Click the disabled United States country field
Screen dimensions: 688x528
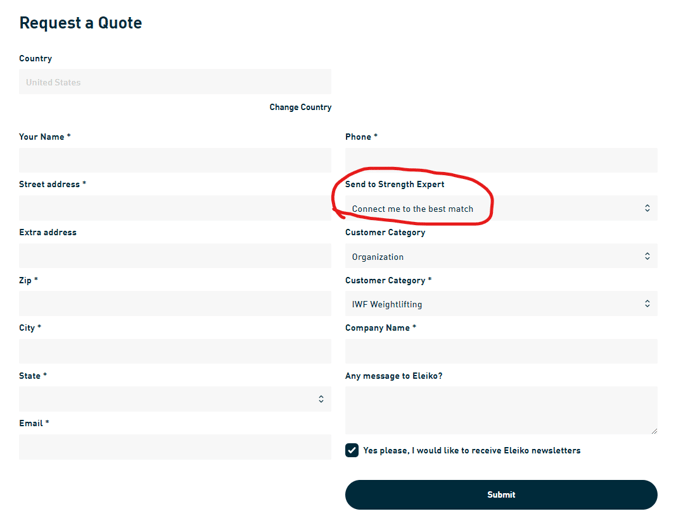tap(175, 82)
